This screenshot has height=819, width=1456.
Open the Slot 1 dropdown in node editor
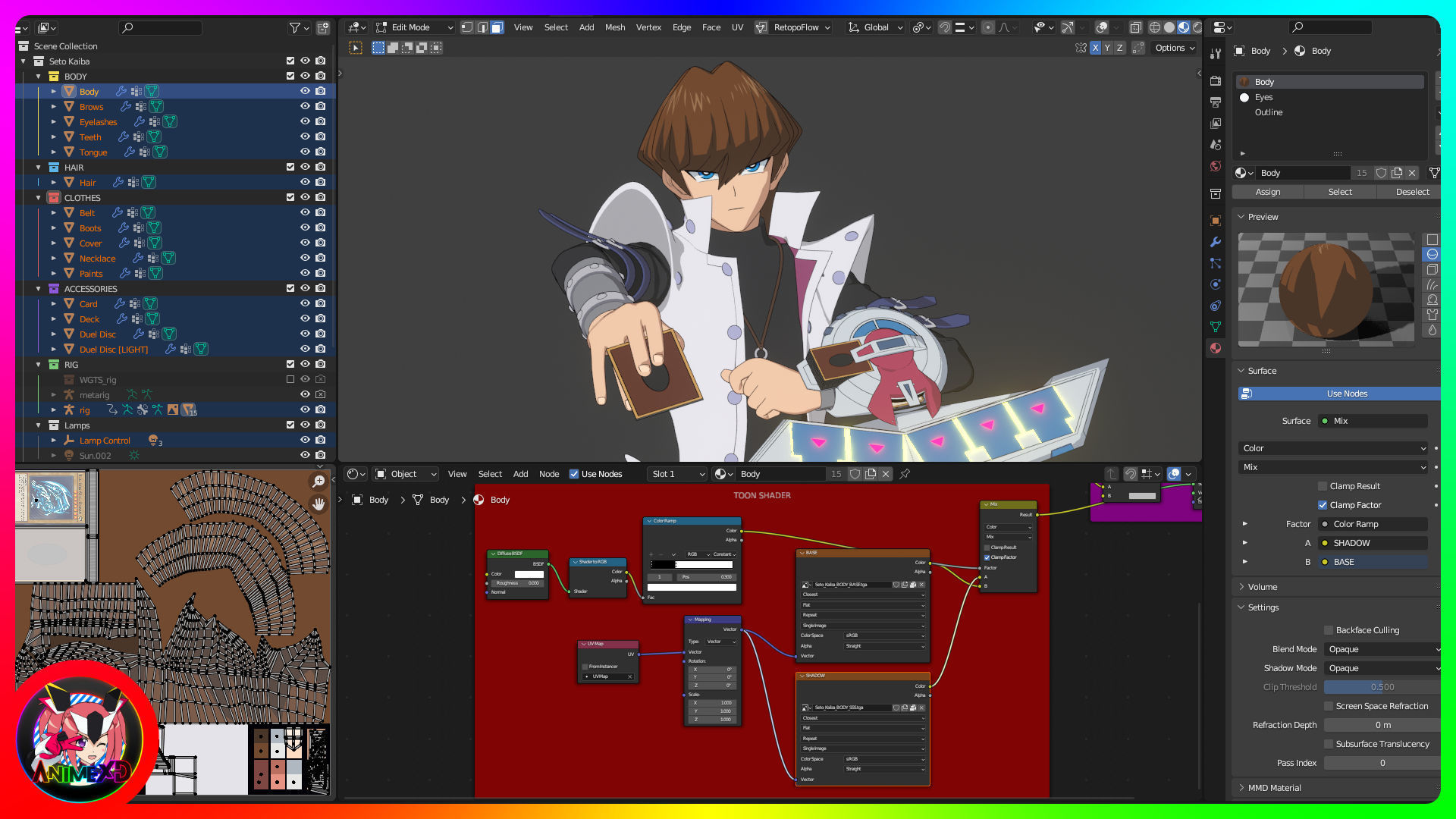click(678, 474)
